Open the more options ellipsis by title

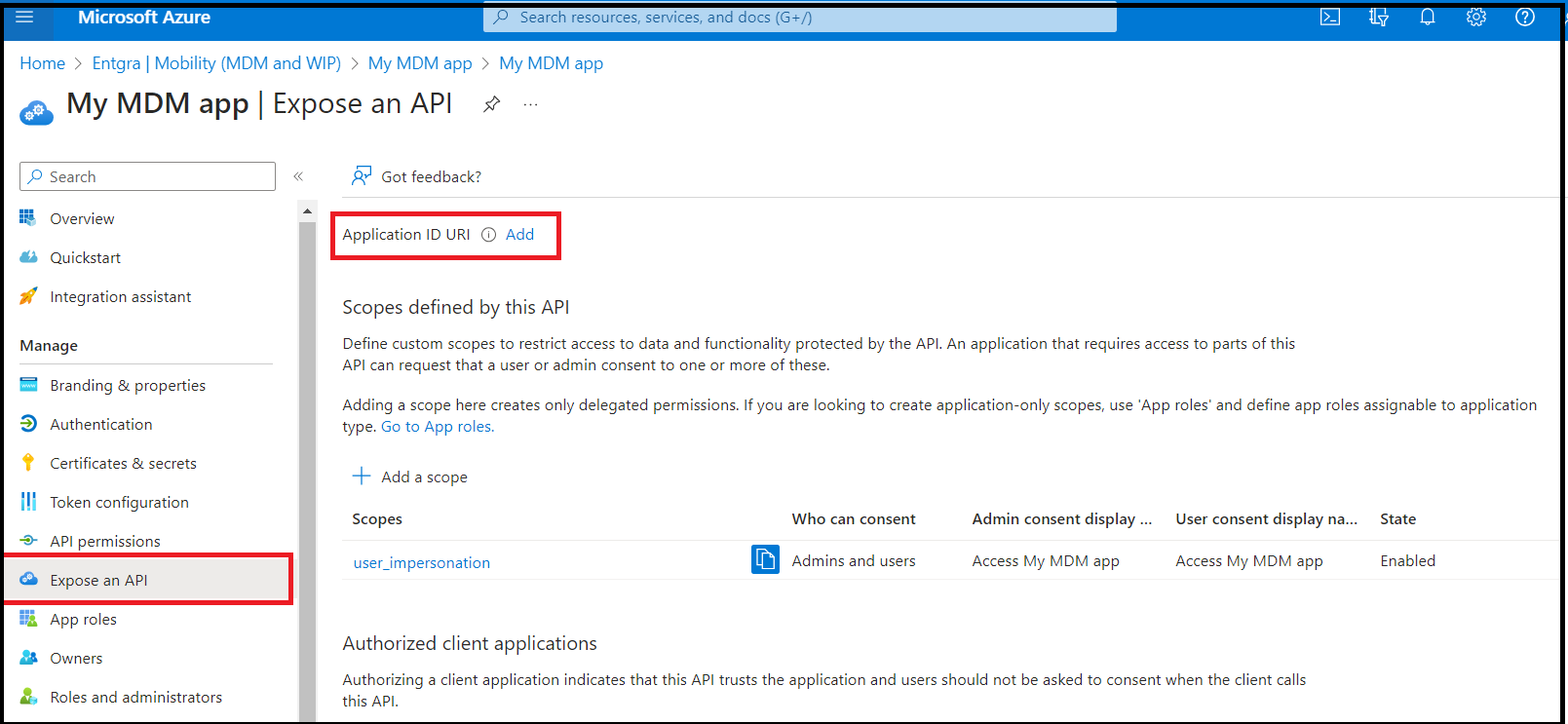(x=530, y=104)
